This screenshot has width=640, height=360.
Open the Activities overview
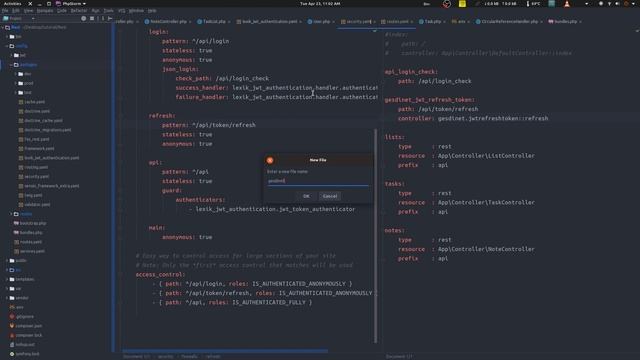click(x=13, y=4)
